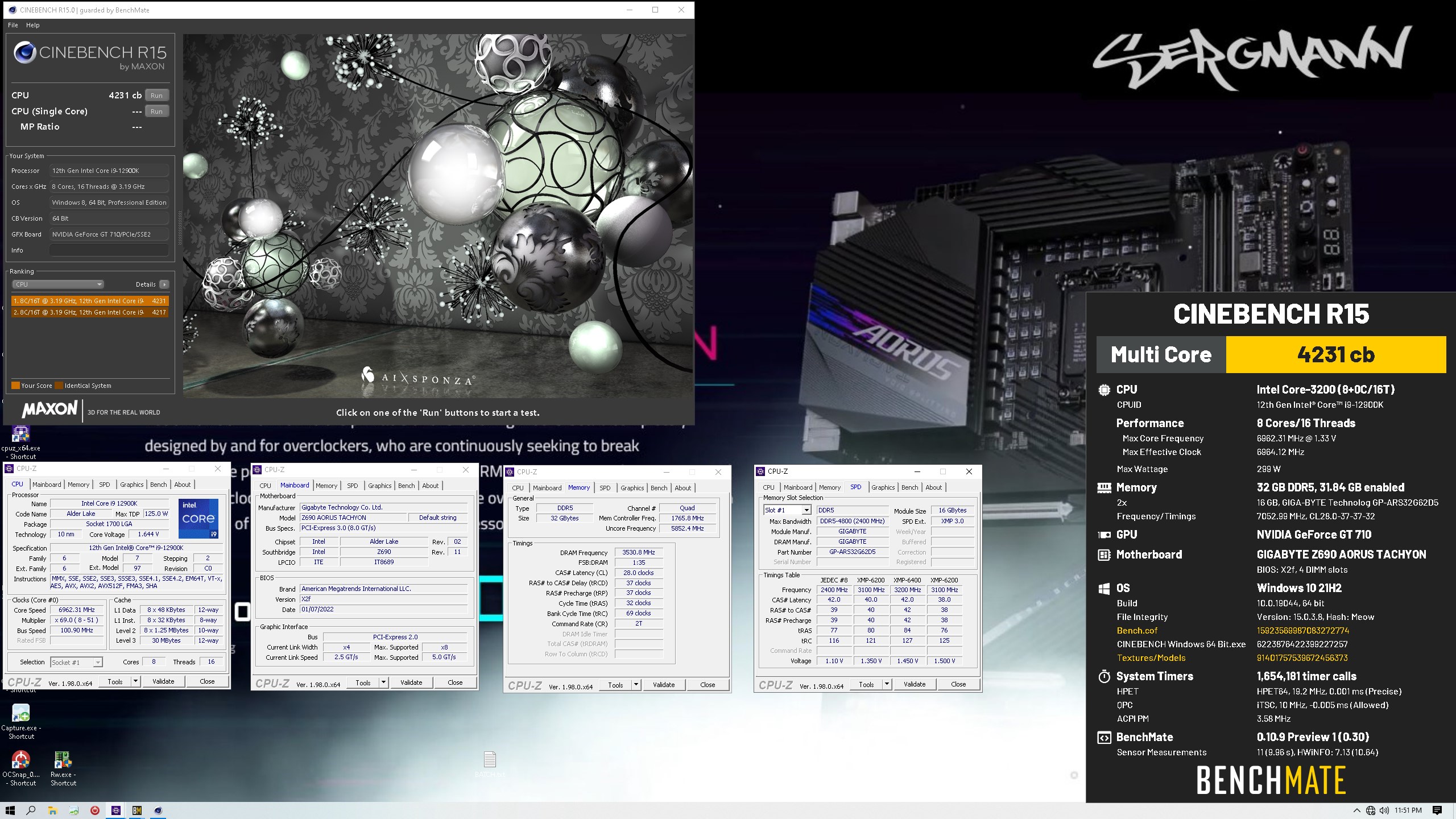The image size is (1456, 819).
Task: Open the Ranking CPU dropdown in Cinebench
Action: (57, 284)
